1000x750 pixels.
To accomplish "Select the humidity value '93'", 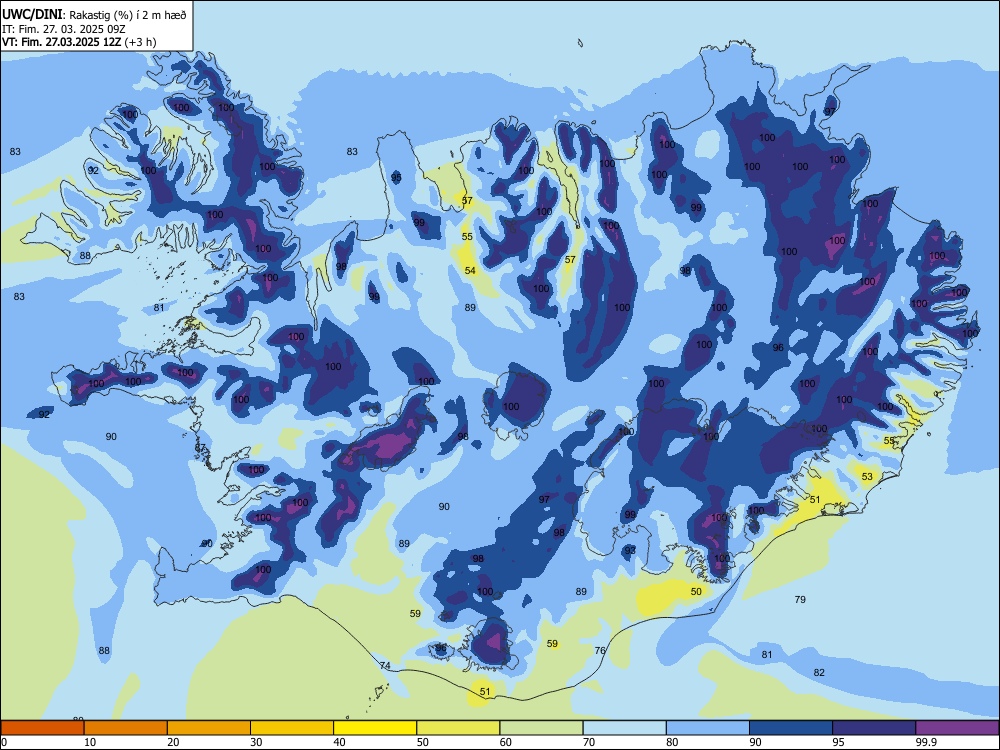I will click(630, 550).
